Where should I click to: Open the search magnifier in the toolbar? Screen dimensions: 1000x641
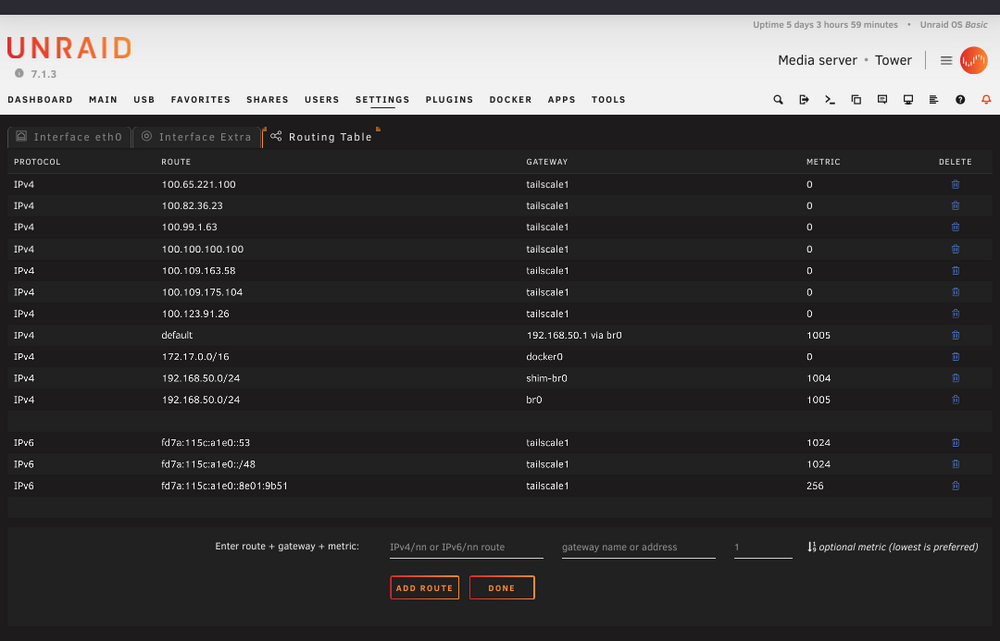[778, 99]
